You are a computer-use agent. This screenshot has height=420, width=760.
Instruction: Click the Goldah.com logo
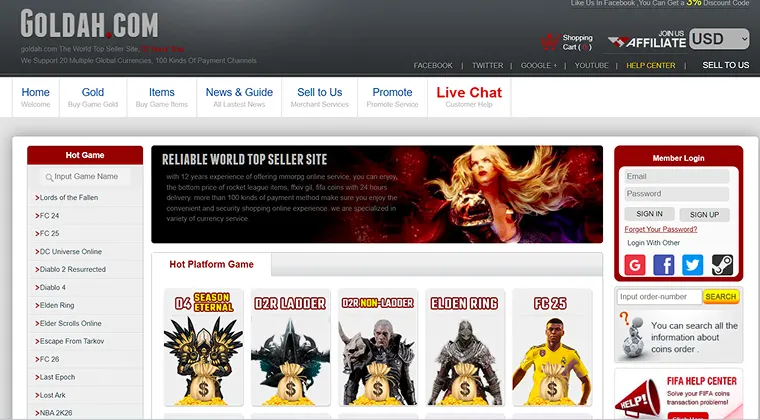point(90,24)
